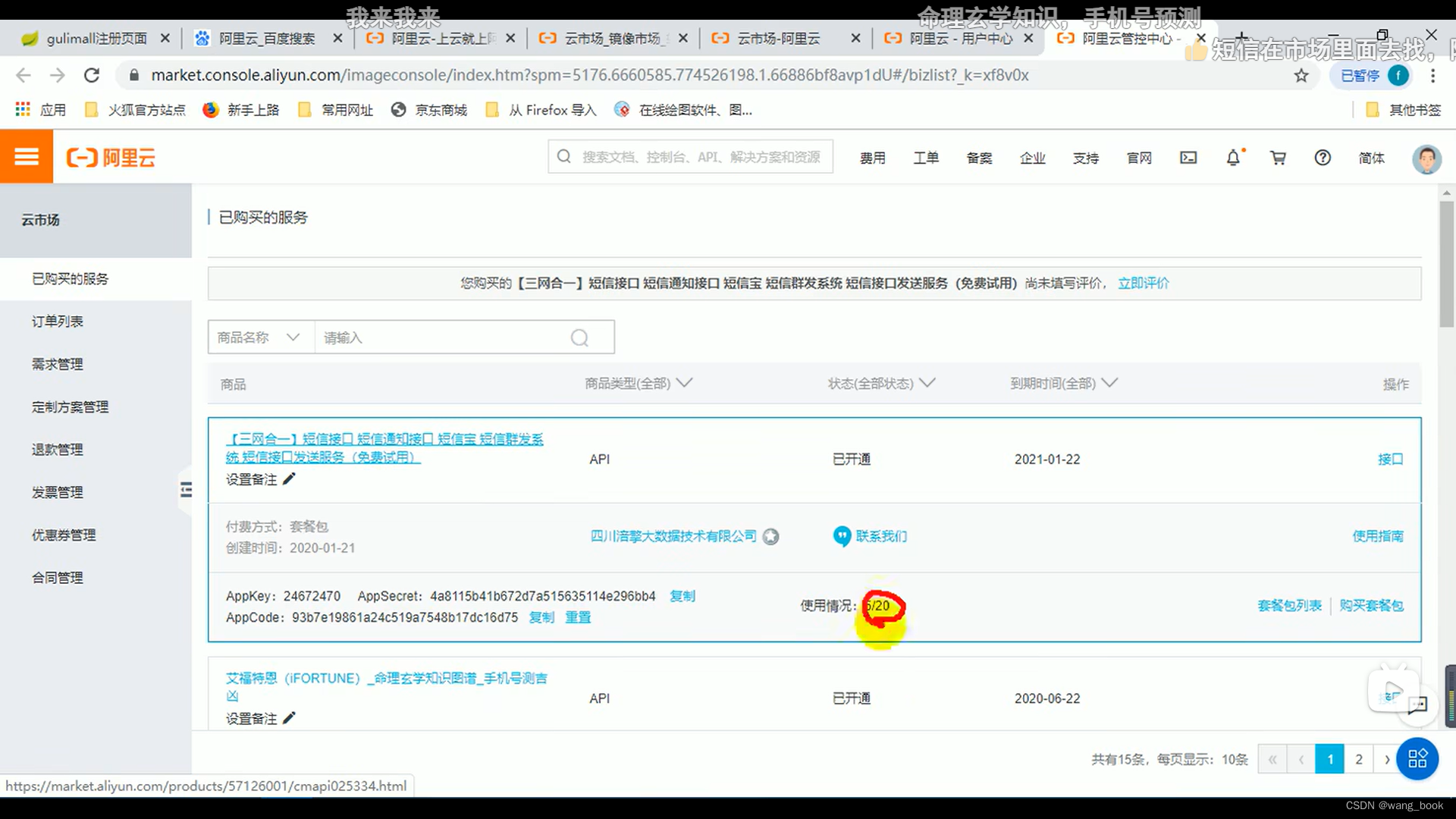Screen dimensions: 1456x819
Task: Open the user avatar menu
Action: coord(1426,158)
